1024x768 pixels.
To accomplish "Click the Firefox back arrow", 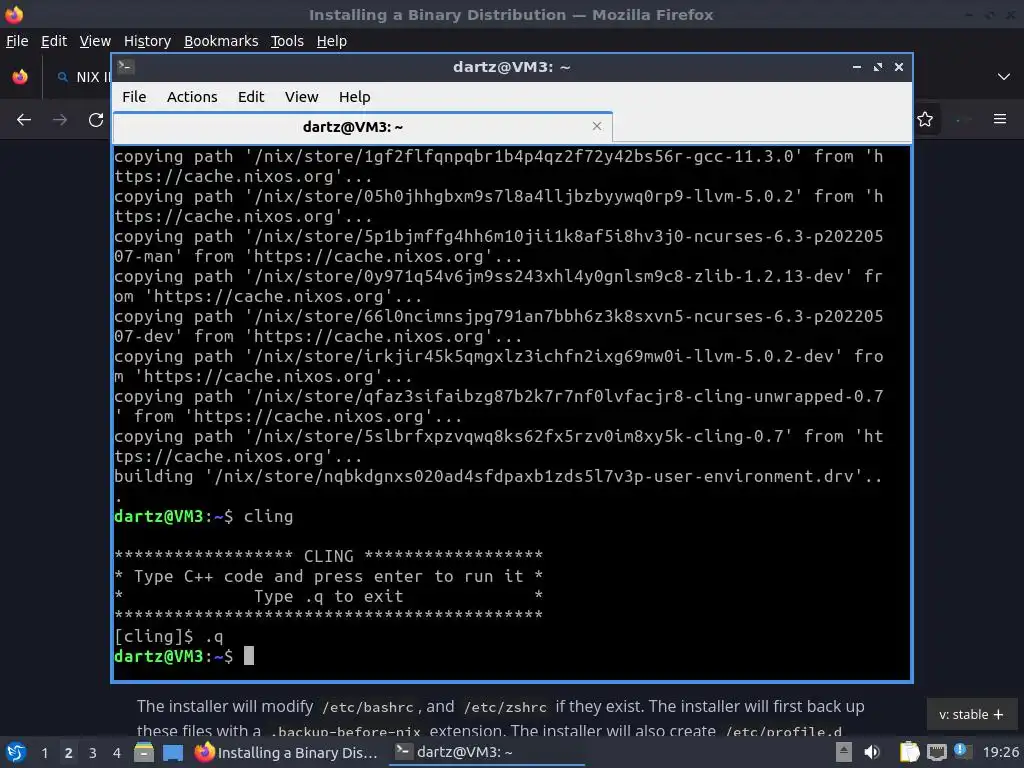I will click(x=24, y=120).
